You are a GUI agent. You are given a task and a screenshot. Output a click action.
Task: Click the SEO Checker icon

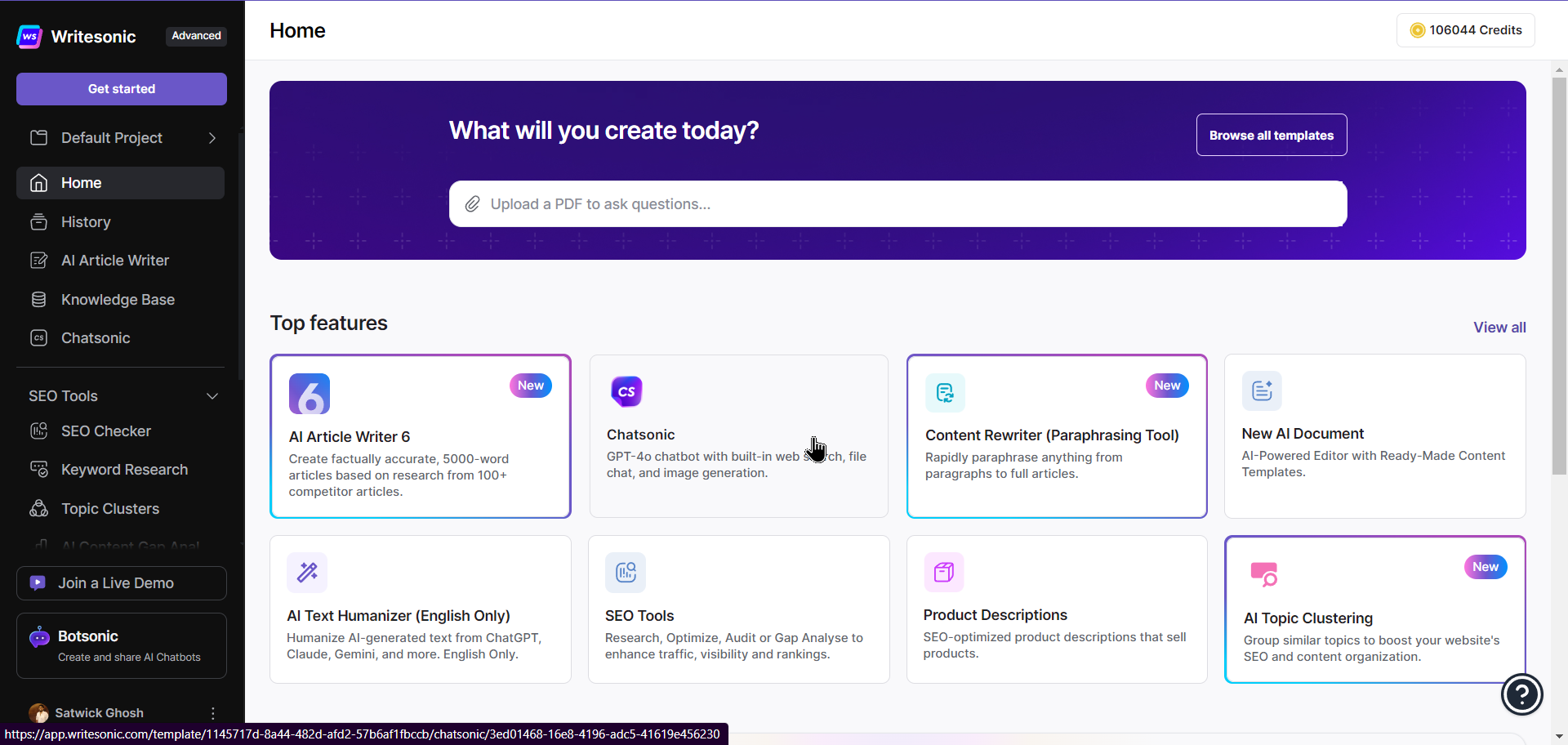pyautogui.click(x=38, y=430)
